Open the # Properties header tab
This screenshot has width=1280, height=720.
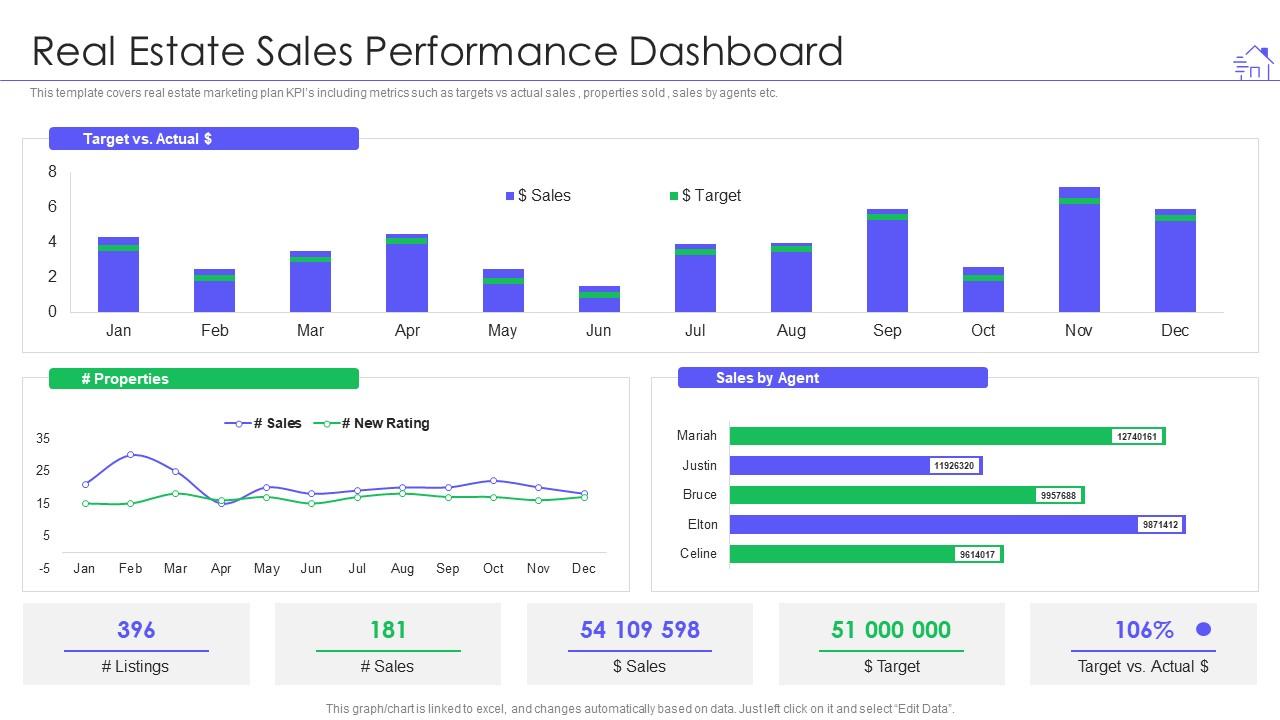(x=203, y=379)
